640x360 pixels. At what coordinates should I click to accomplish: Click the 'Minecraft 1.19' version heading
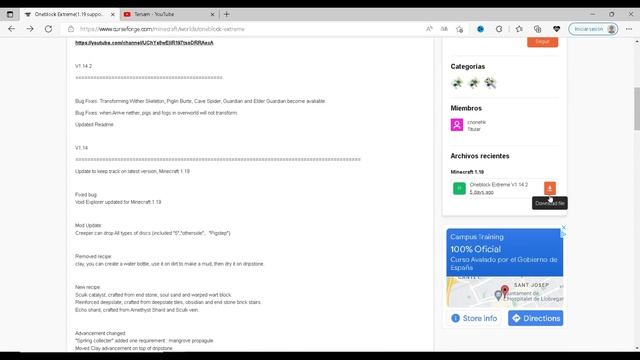tap(467, 172)
